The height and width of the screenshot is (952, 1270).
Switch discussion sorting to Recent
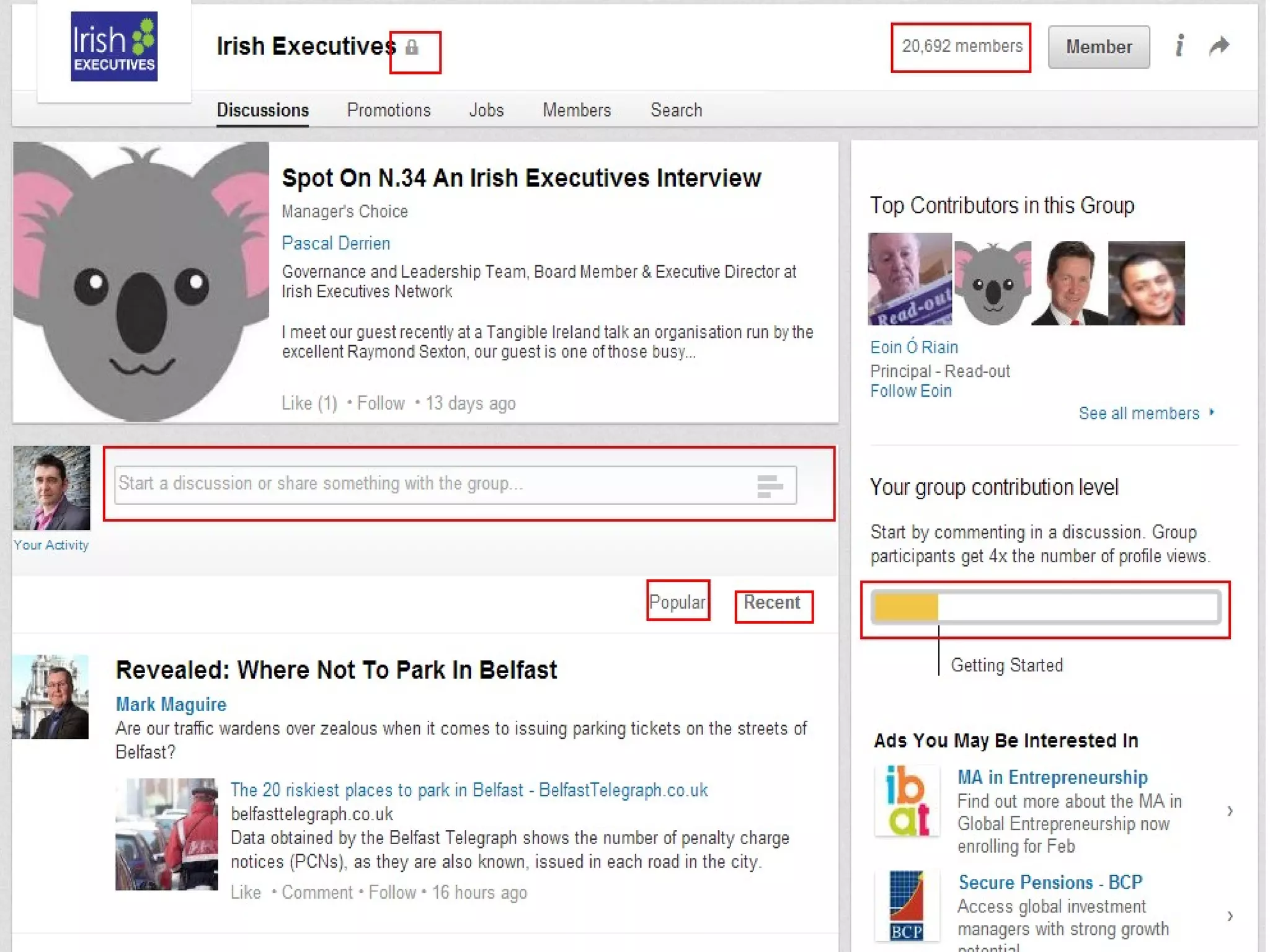pyautogui.click(x=772, y=602)
